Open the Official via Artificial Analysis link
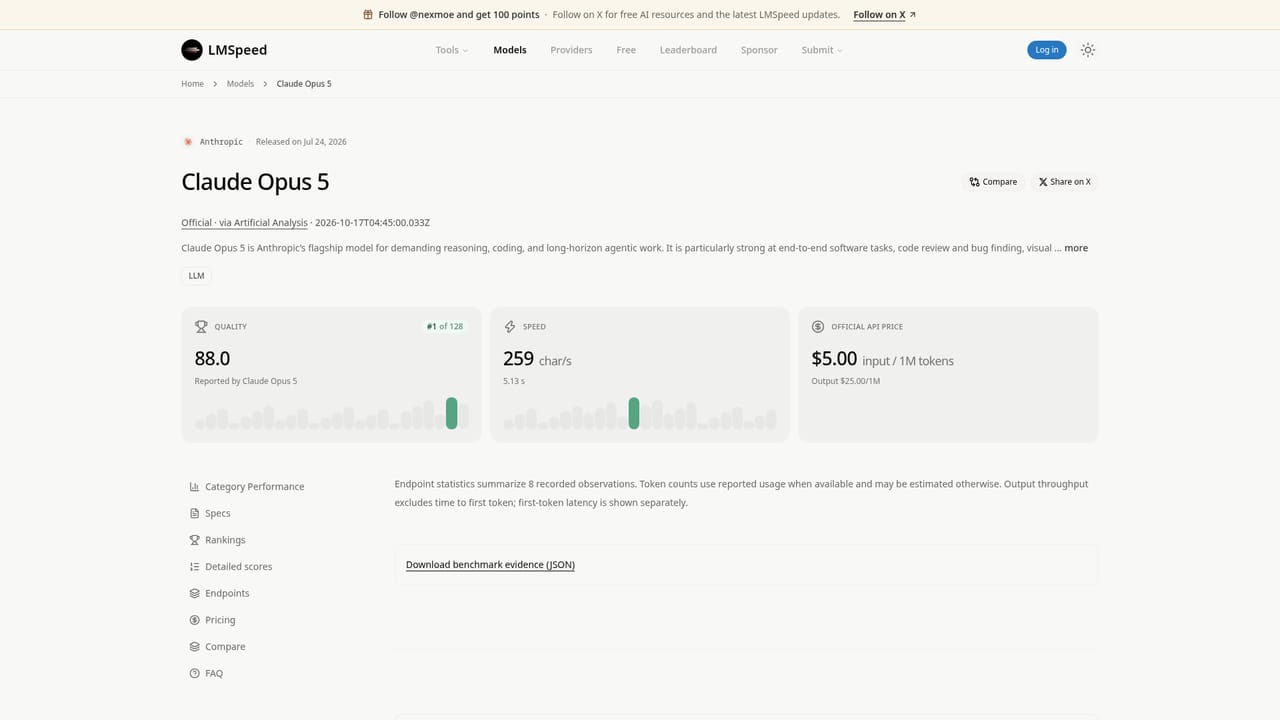The image size is (1280, 720). click(244, 223)
